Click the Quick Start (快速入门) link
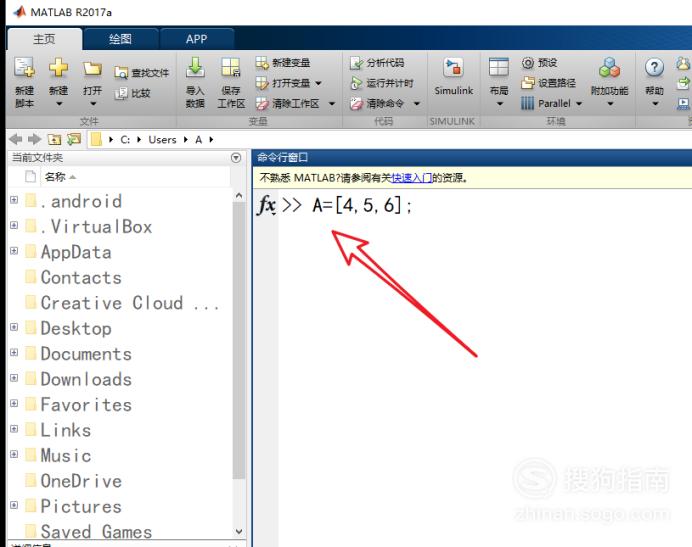This screenshot has height=547, width=692. 411,178
